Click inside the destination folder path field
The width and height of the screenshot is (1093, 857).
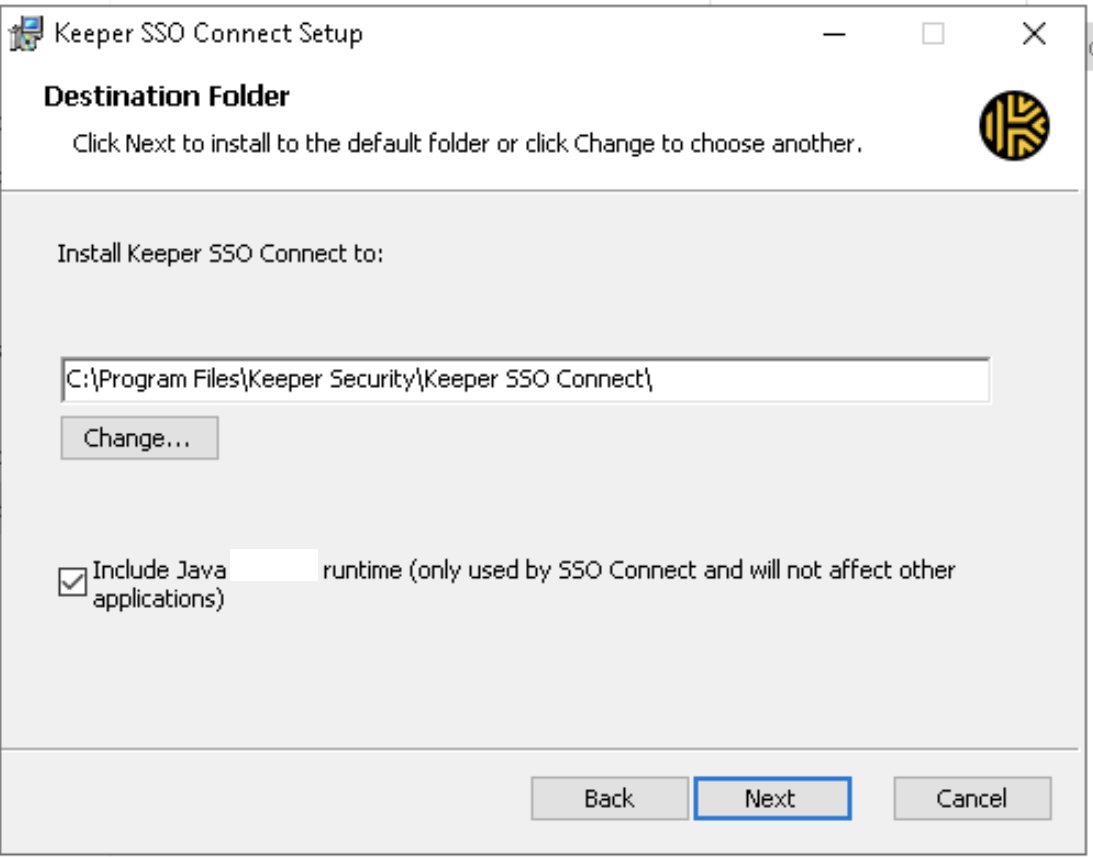tap(800, 381)
